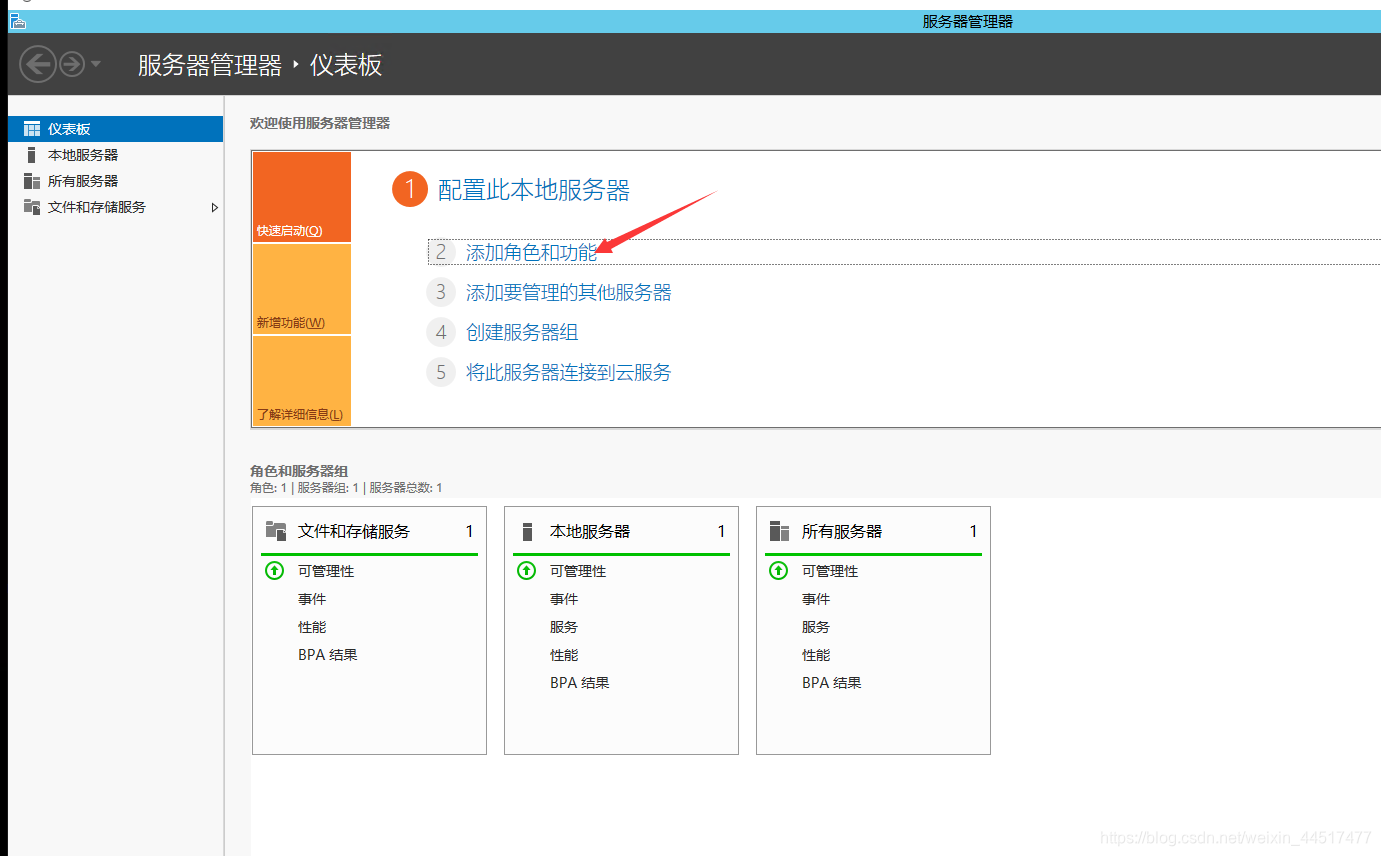Open the navigation history dropdown arrow
Screen dimensions: 1381x856
[x=96, y=64]
